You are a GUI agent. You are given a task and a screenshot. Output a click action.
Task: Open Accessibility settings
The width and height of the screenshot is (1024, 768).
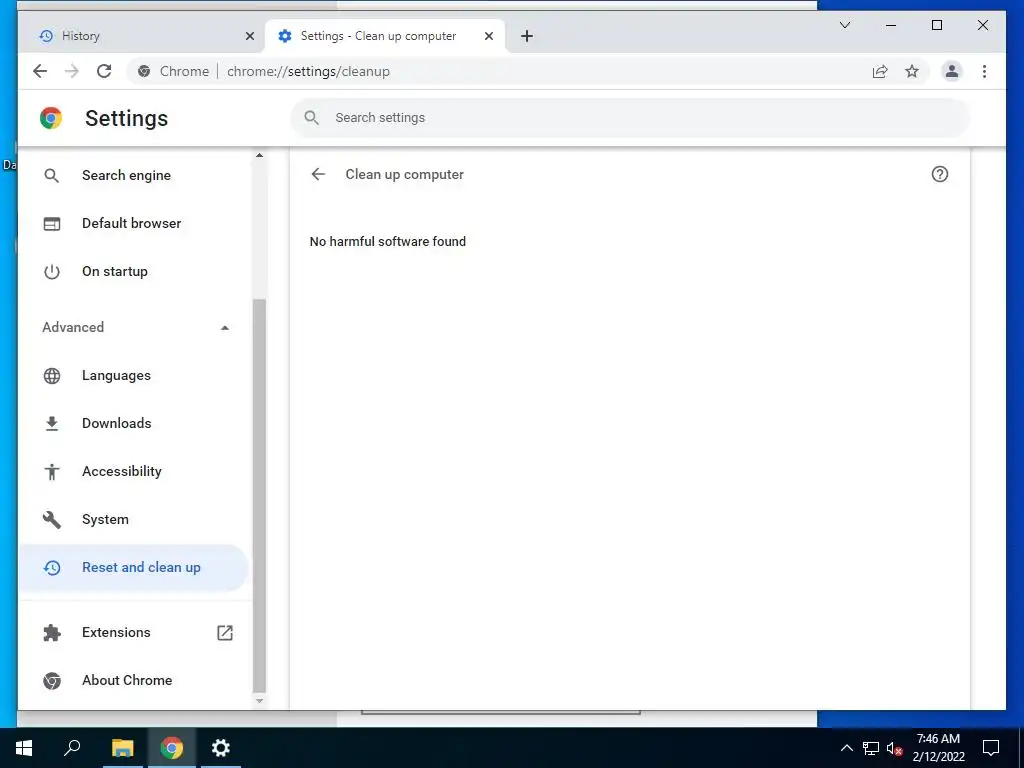[133, 472]
